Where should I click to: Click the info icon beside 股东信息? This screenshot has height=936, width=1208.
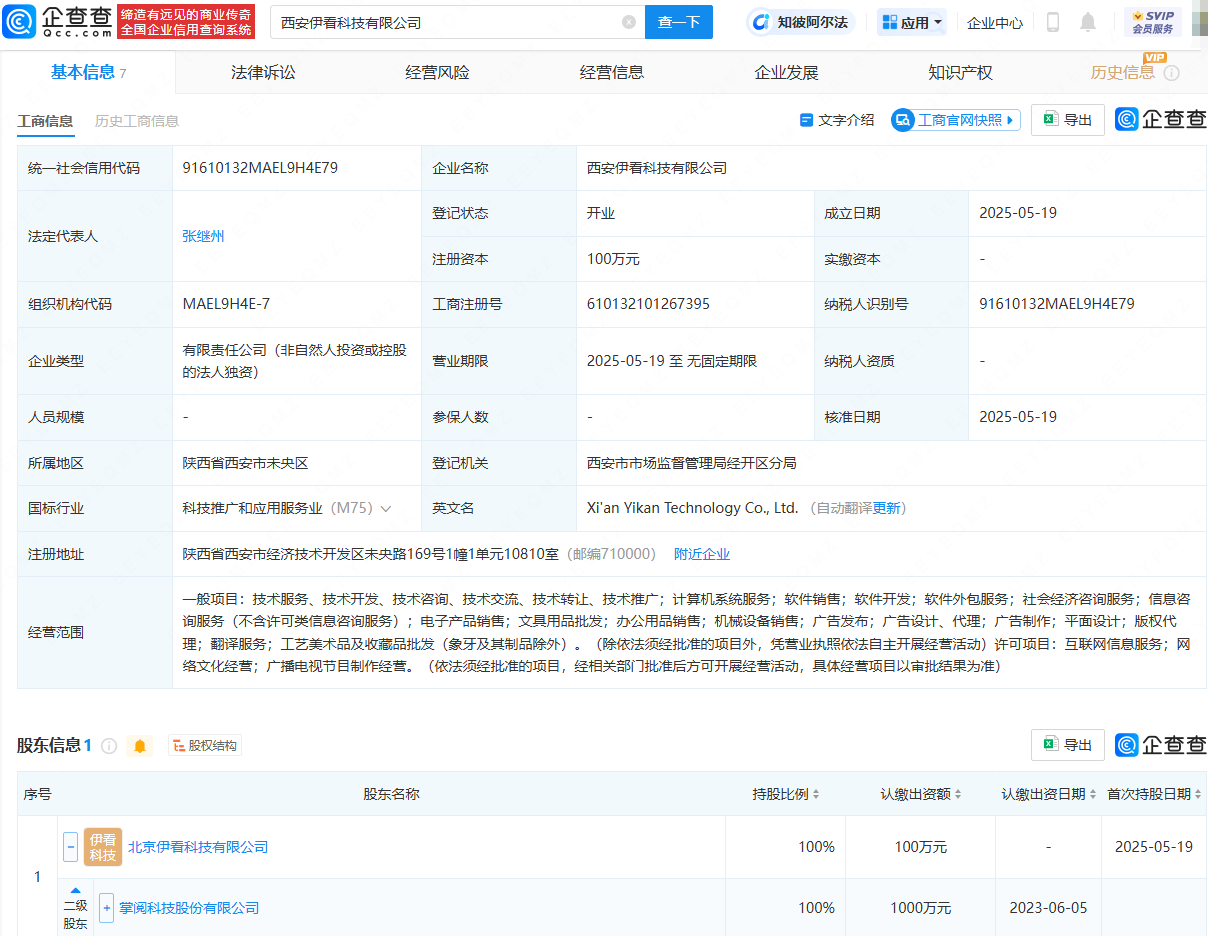click(x=109, y=746)
